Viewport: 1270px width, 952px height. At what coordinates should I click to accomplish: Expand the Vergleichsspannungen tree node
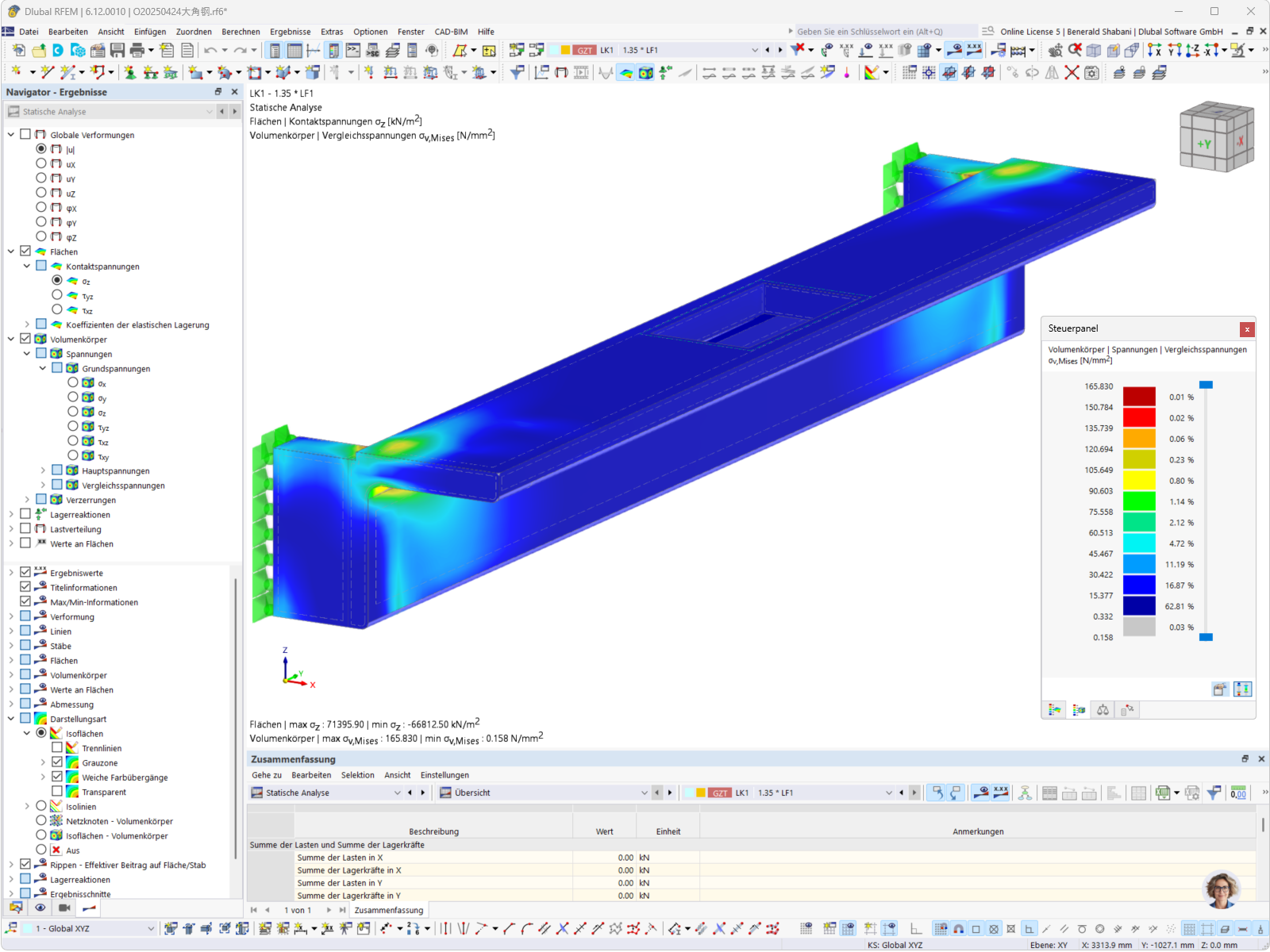(x=43, y=485)
